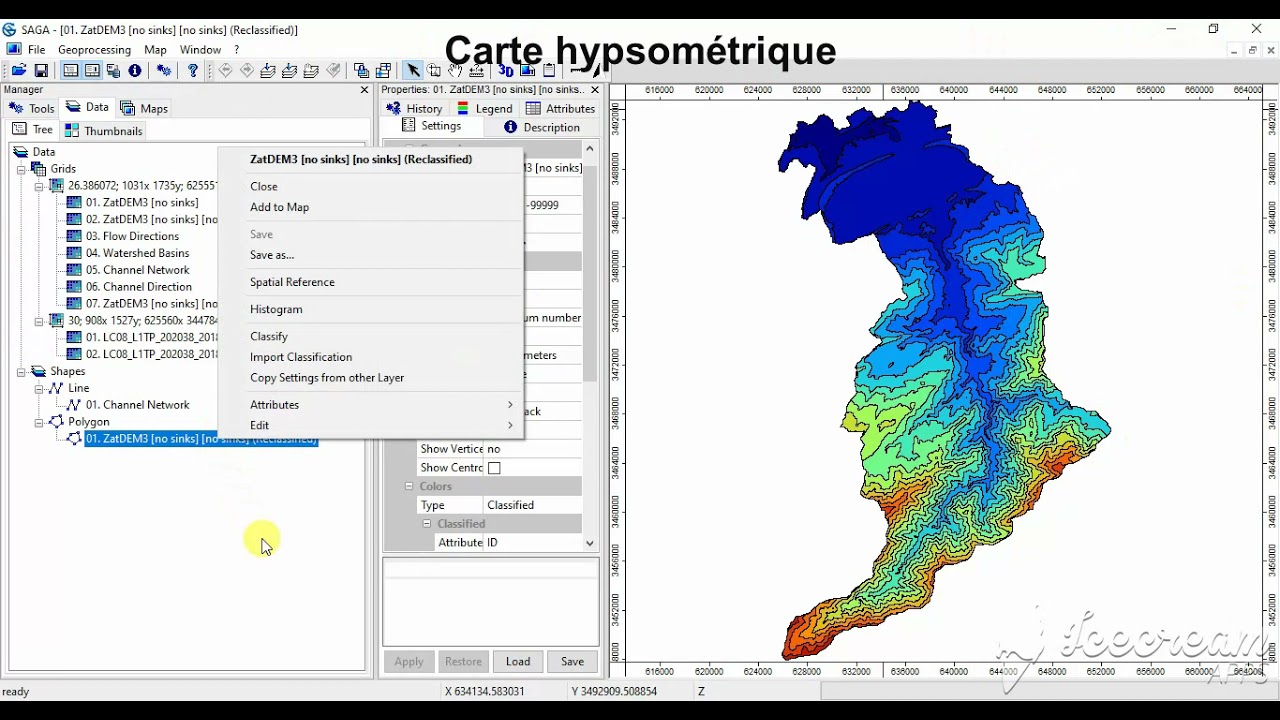Collapse the Line tree node
The image size is (1280, 720).
39,388
